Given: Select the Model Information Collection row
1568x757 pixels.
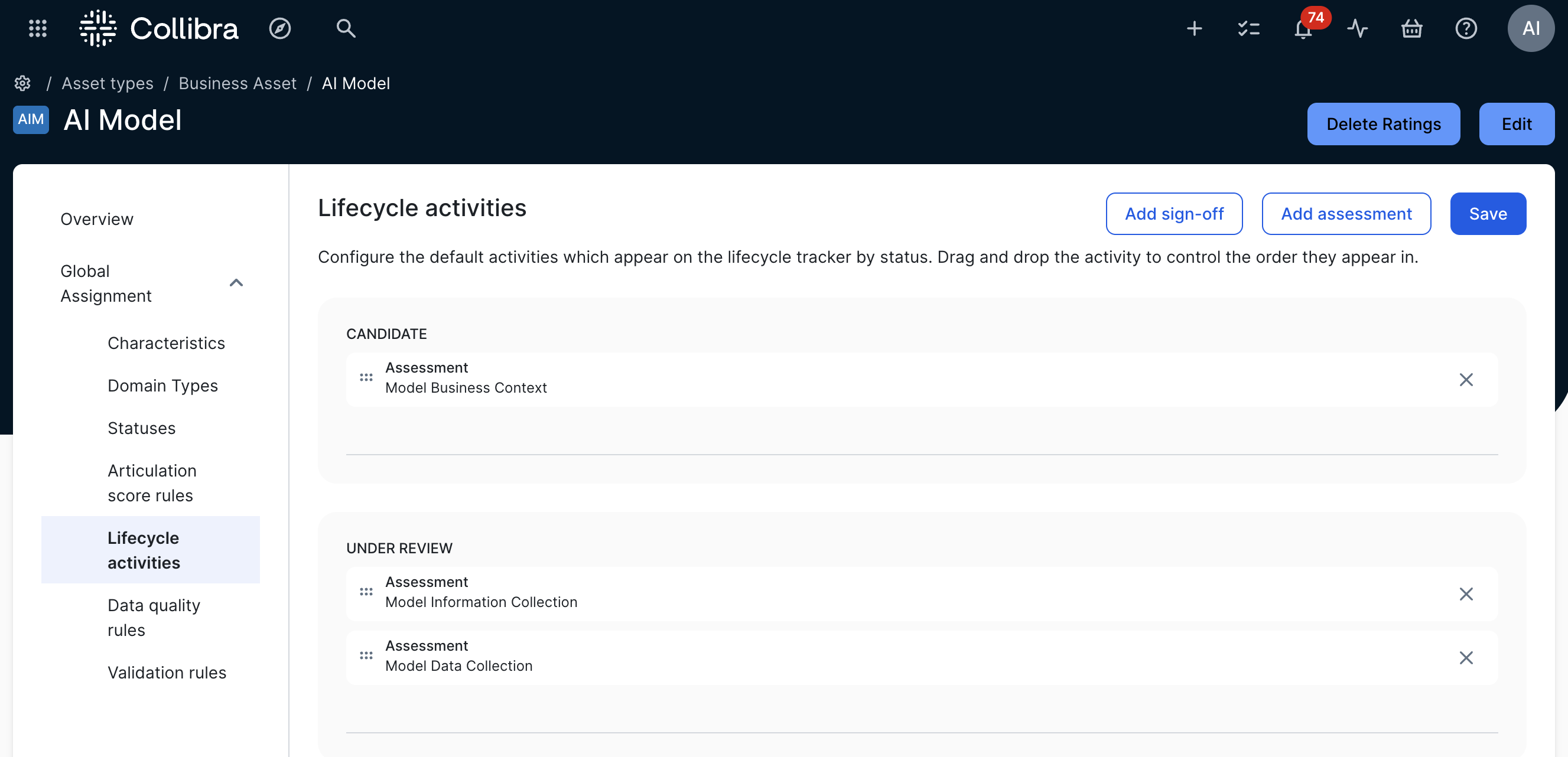Looking at the screenshot, I should pyautogui.click(x=922, y=594).
